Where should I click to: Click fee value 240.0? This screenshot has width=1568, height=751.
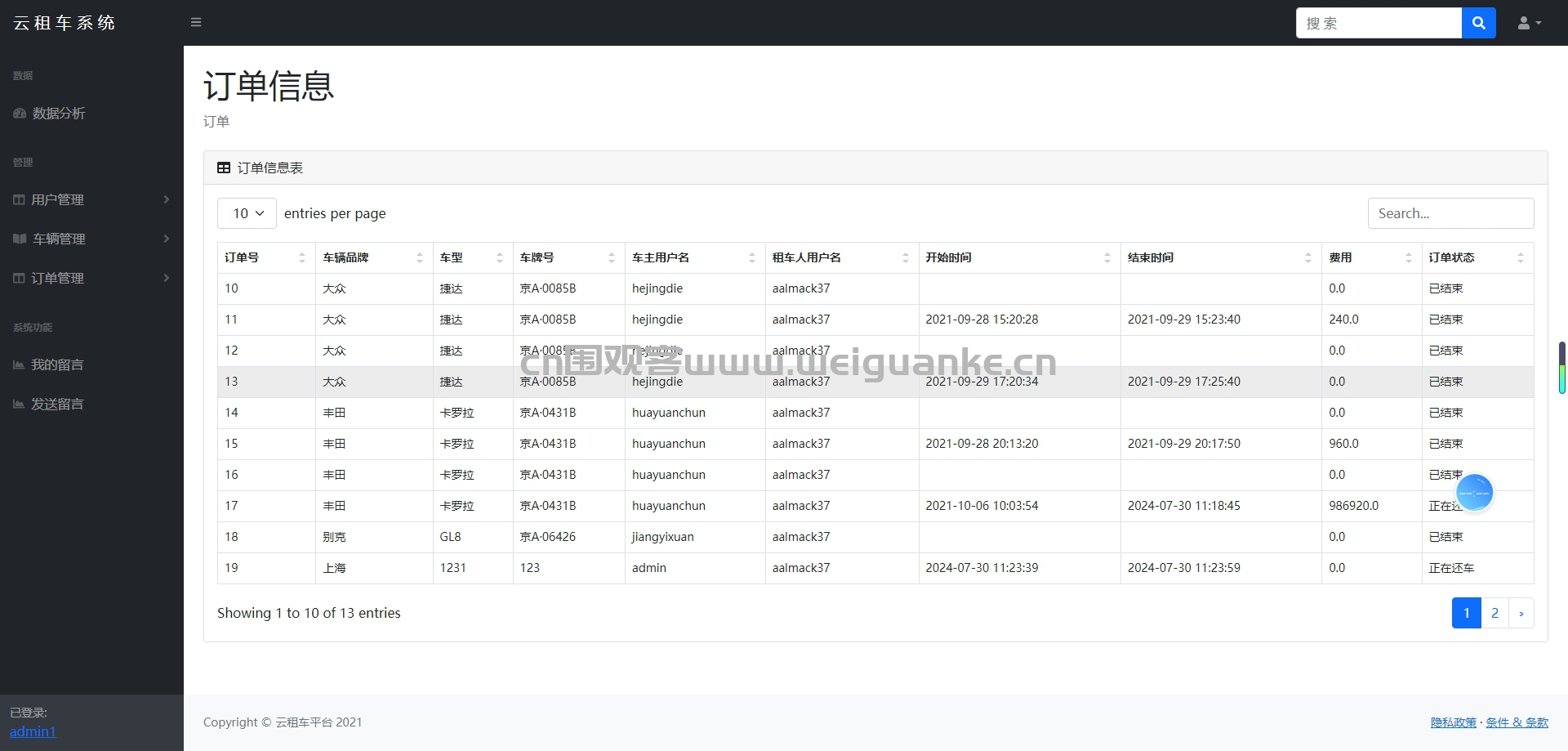1343,320
